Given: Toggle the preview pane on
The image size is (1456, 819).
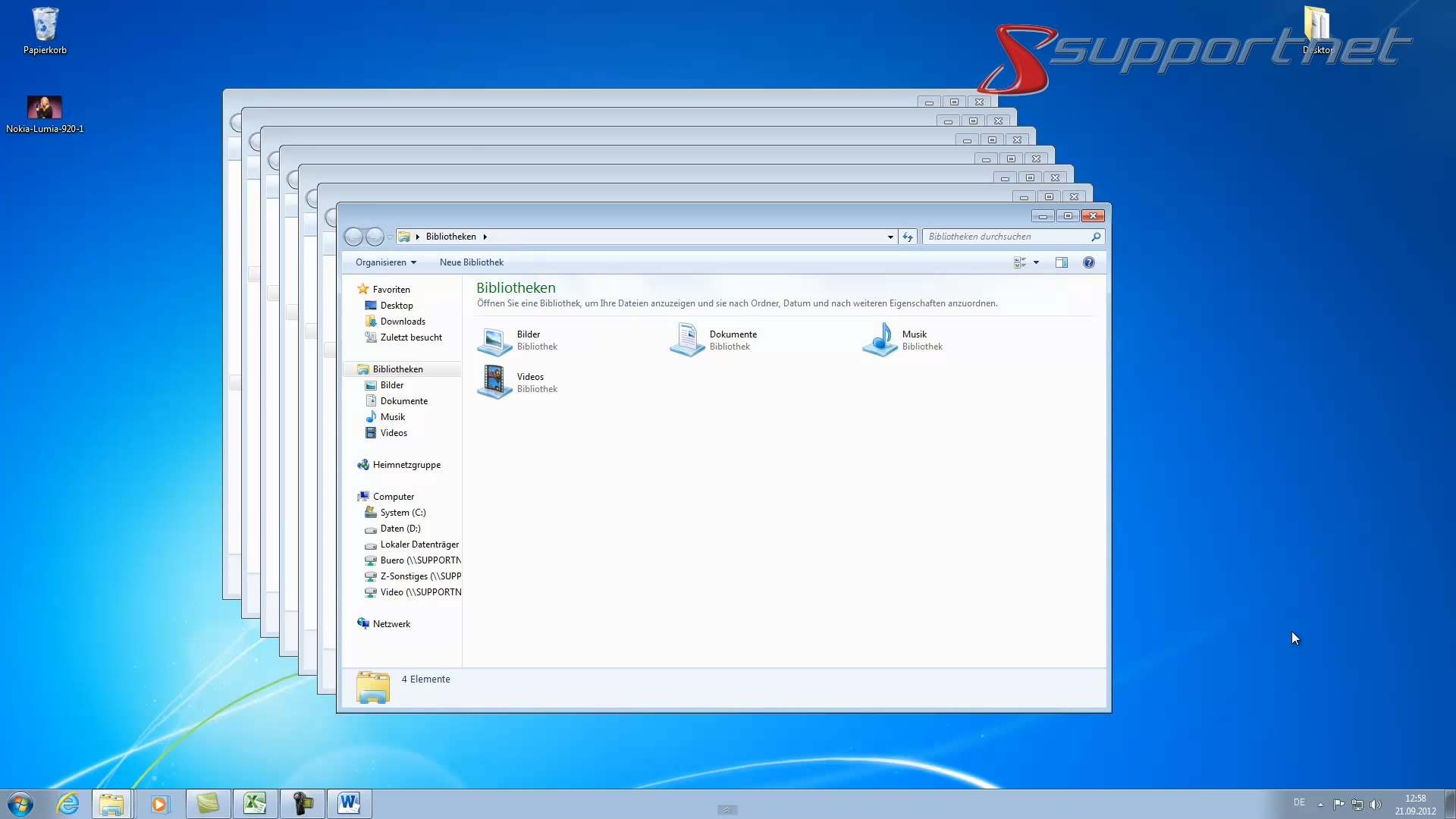Looking at the screenshot, I should pyautogui.click(x=1062, y=262).
